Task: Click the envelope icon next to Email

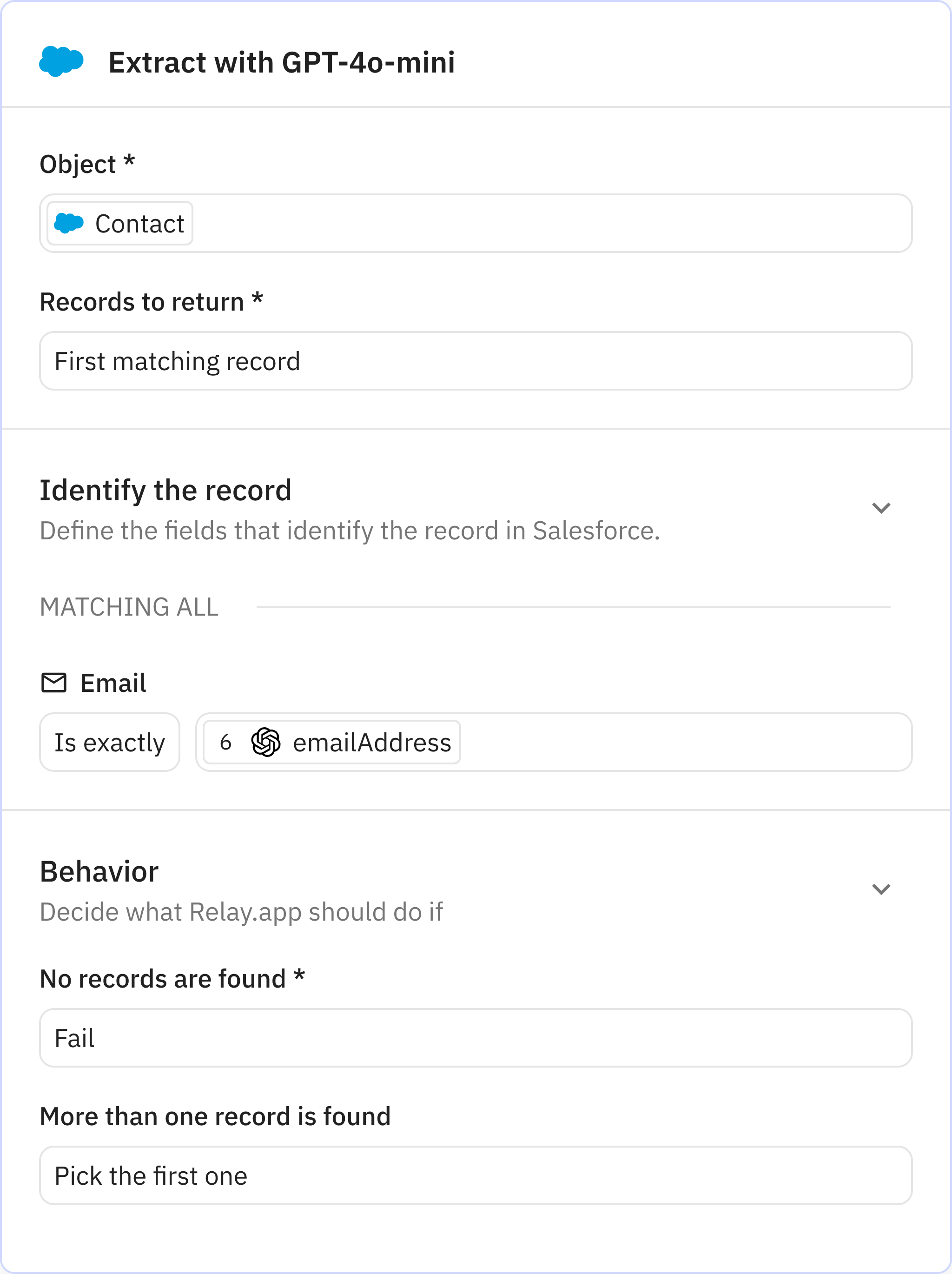Action: click(x=53, y=683)
